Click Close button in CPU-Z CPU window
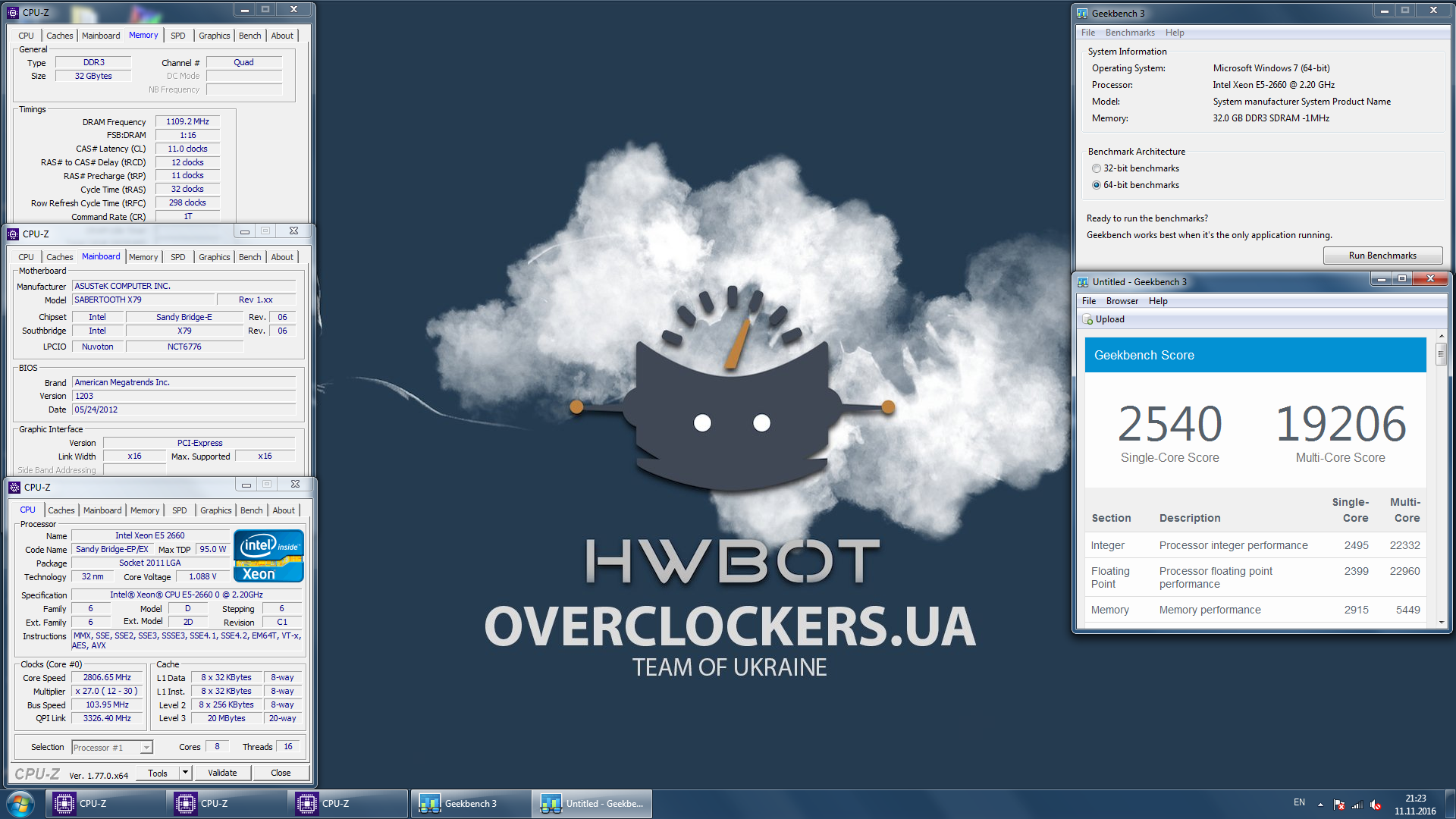Screen dimensions: 1456x819 281,773
